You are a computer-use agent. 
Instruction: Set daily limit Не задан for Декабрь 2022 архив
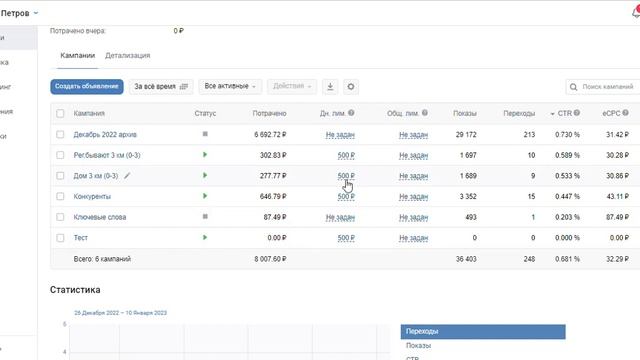(340, 135)
